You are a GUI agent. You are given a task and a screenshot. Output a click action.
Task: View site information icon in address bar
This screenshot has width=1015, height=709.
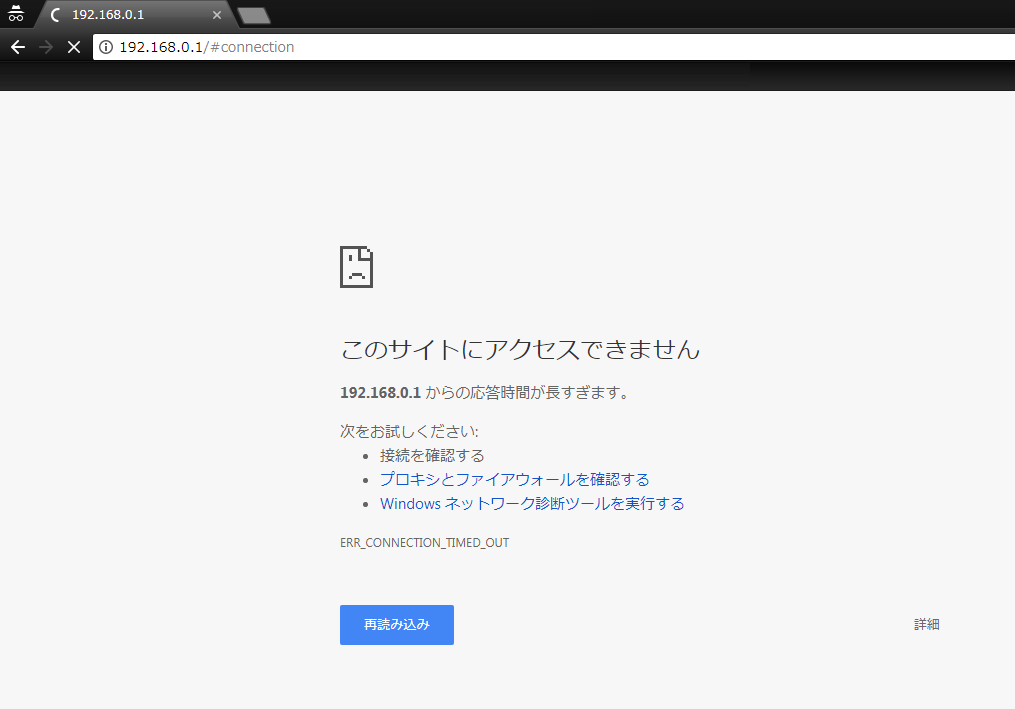click(106, 47)
